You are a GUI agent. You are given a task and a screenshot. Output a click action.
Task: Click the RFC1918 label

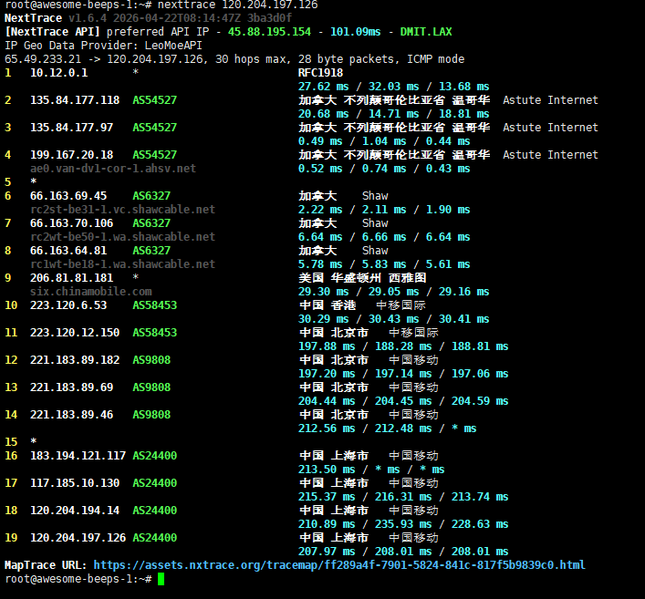coord(320,73)
